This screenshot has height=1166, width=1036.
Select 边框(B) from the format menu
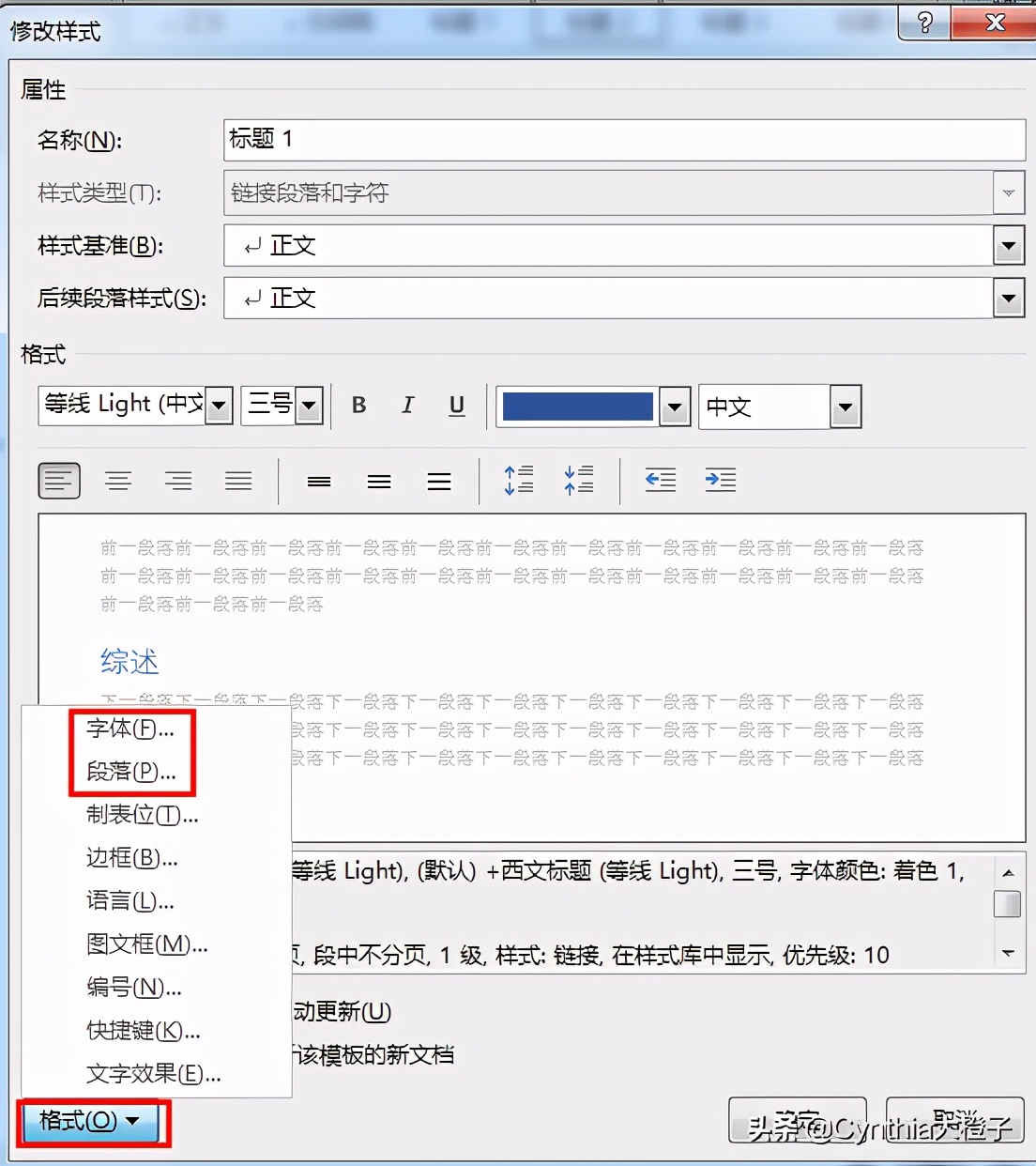pos(130,857)
